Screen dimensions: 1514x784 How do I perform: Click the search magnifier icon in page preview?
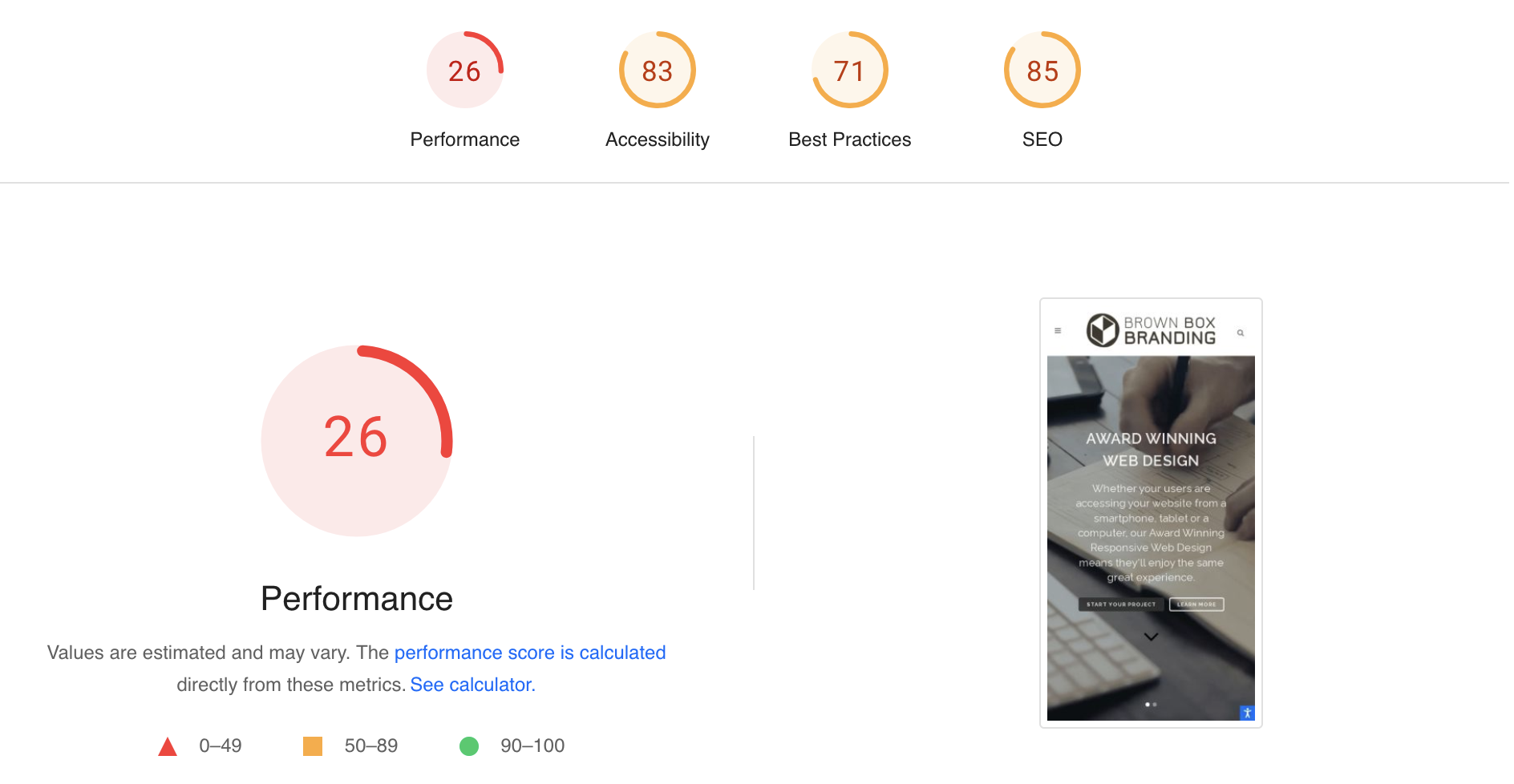(x=1241, y=333)
